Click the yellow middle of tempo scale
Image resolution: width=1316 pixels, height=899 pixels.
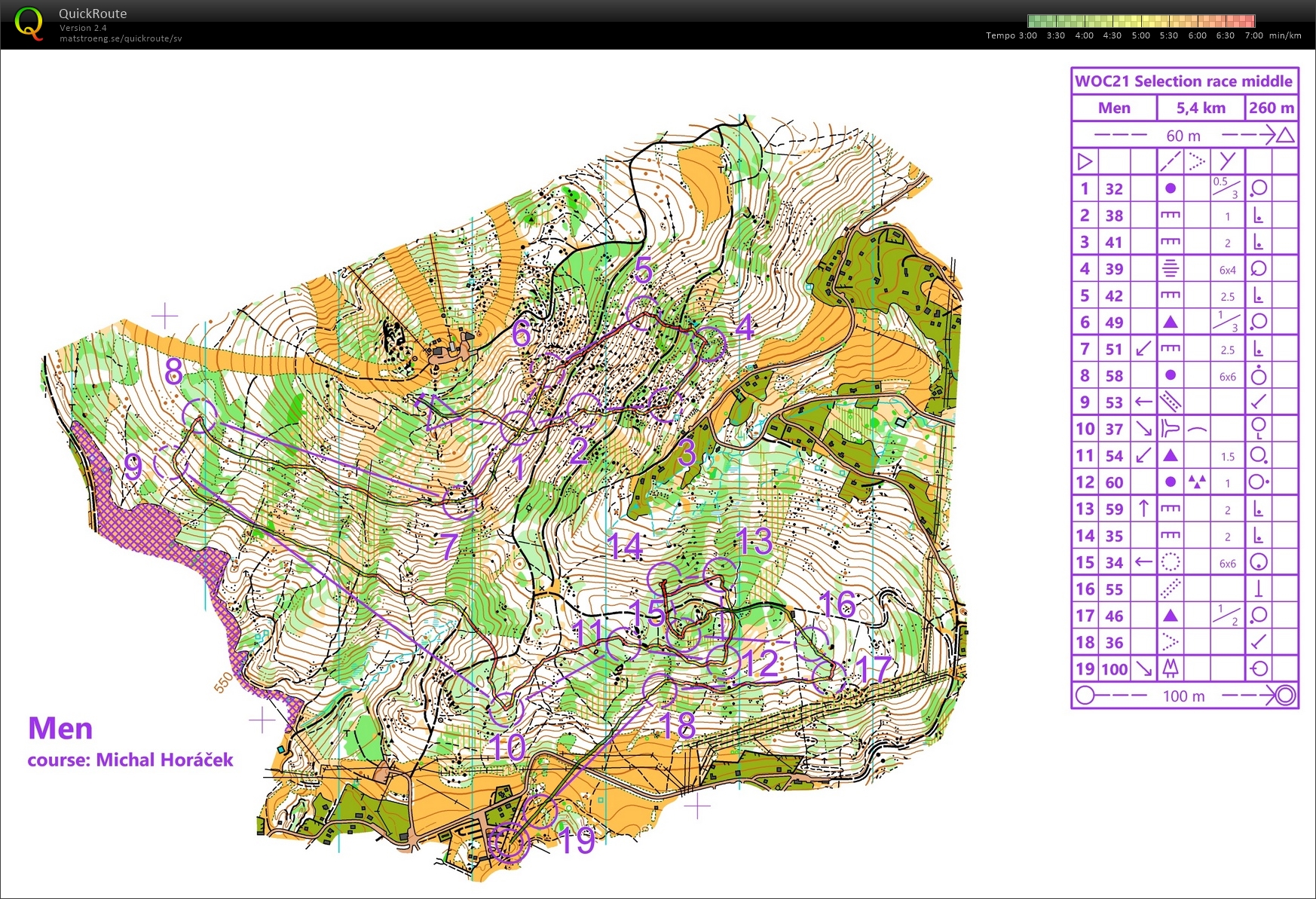click(1142, 21)
